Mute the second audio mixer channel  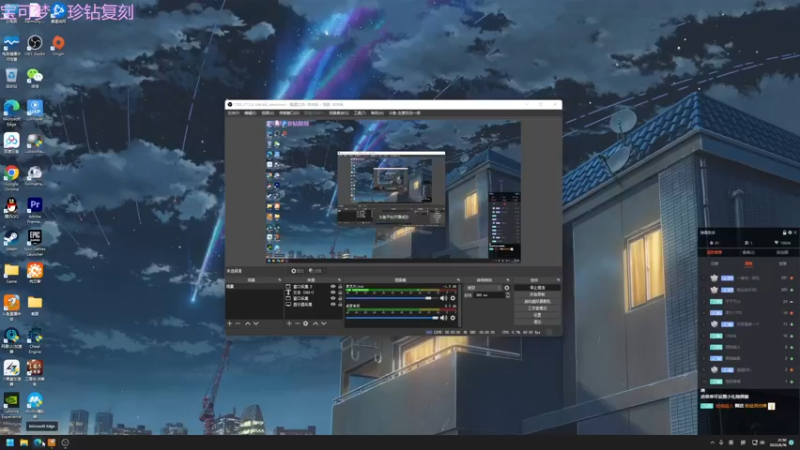click(x=443, y=318)
